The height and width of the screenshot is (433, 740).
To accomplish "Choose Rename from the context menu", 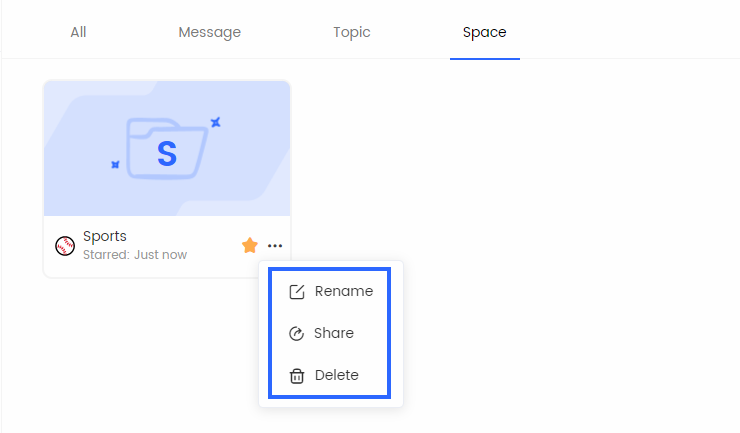I will tap(343, 292).
